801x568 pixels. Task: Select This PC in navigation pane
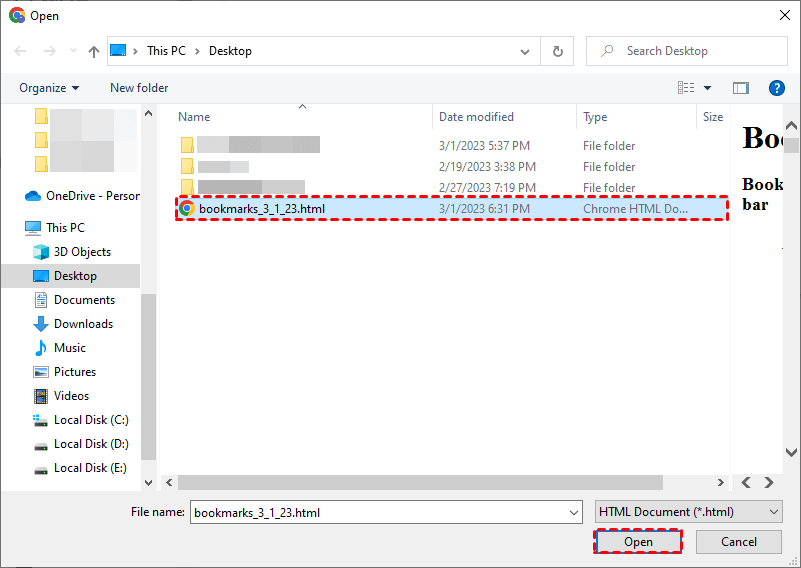point(55,227)
